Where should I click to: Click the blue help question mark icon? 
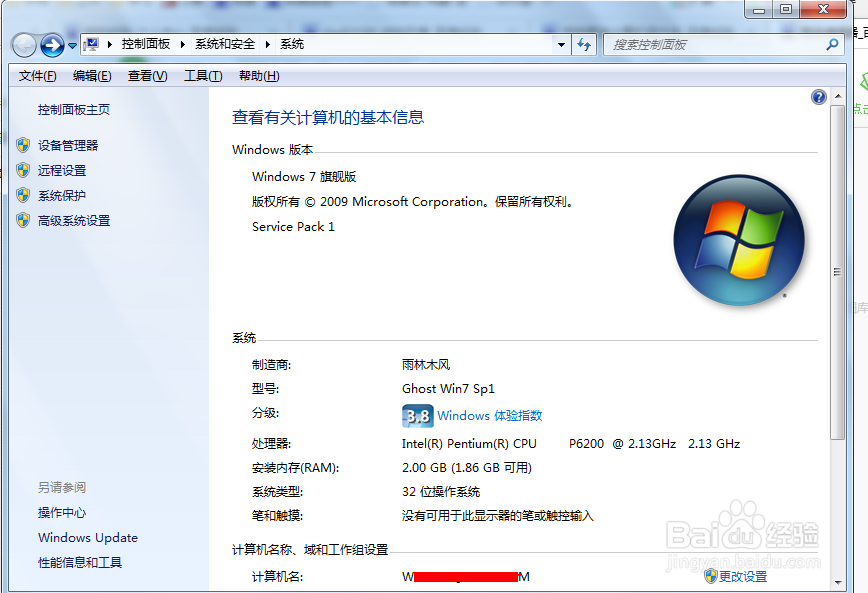click(x=818, y=96)
